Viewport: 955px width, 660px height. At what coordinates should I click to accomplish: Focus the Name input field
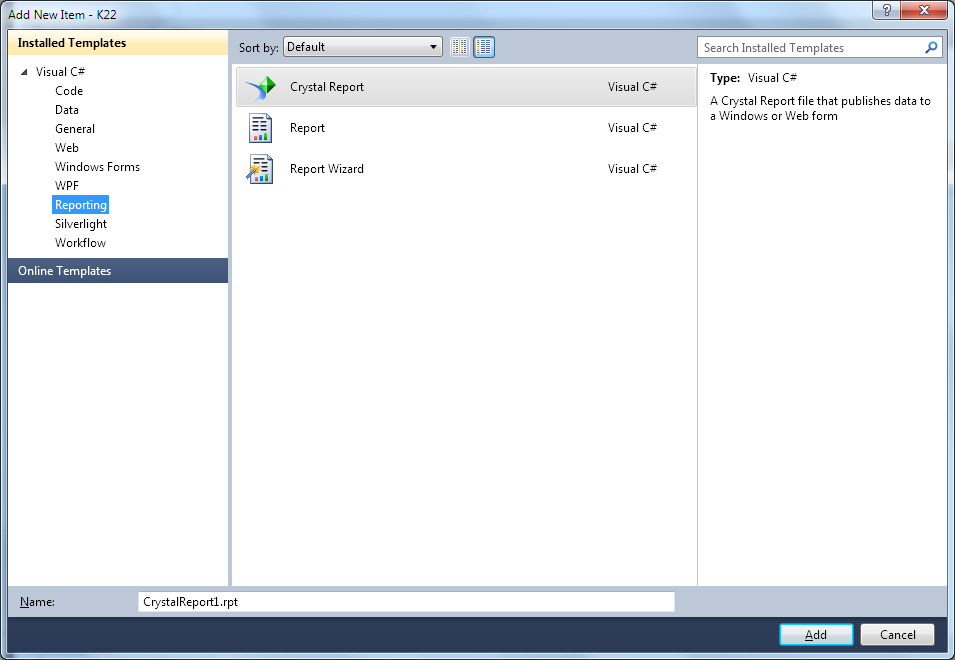[406, 602]
